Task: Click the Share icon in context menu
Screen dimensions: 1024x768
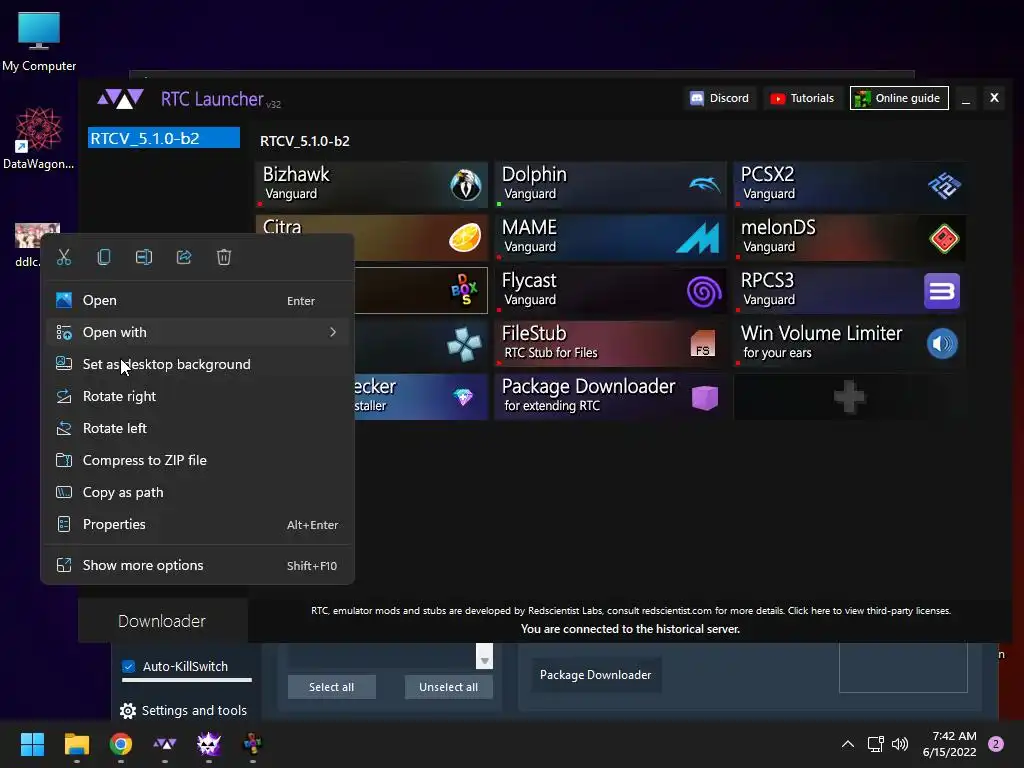Action: click(x=184, y=257)
